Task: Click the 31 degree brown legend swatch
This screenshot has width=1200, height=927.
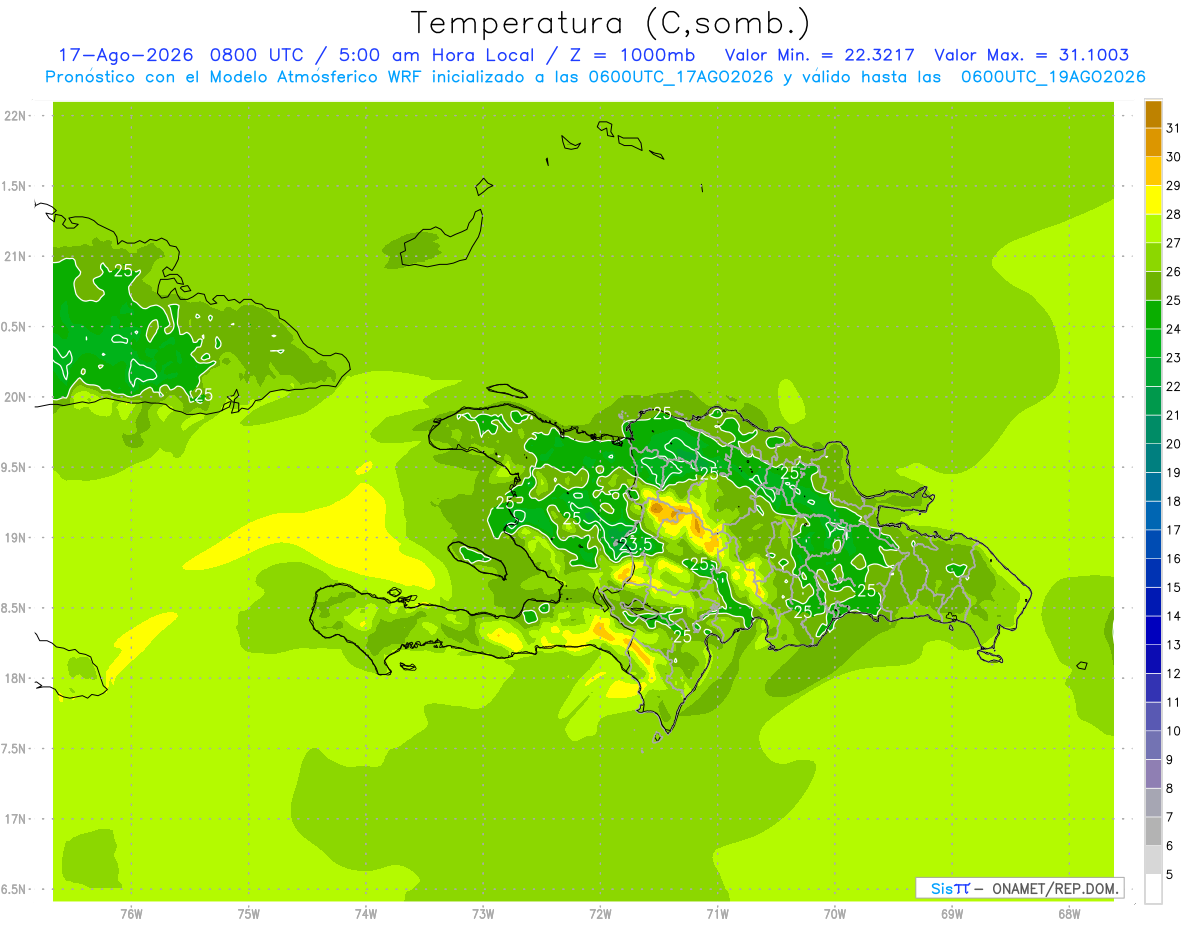Action: (1153, 115)
